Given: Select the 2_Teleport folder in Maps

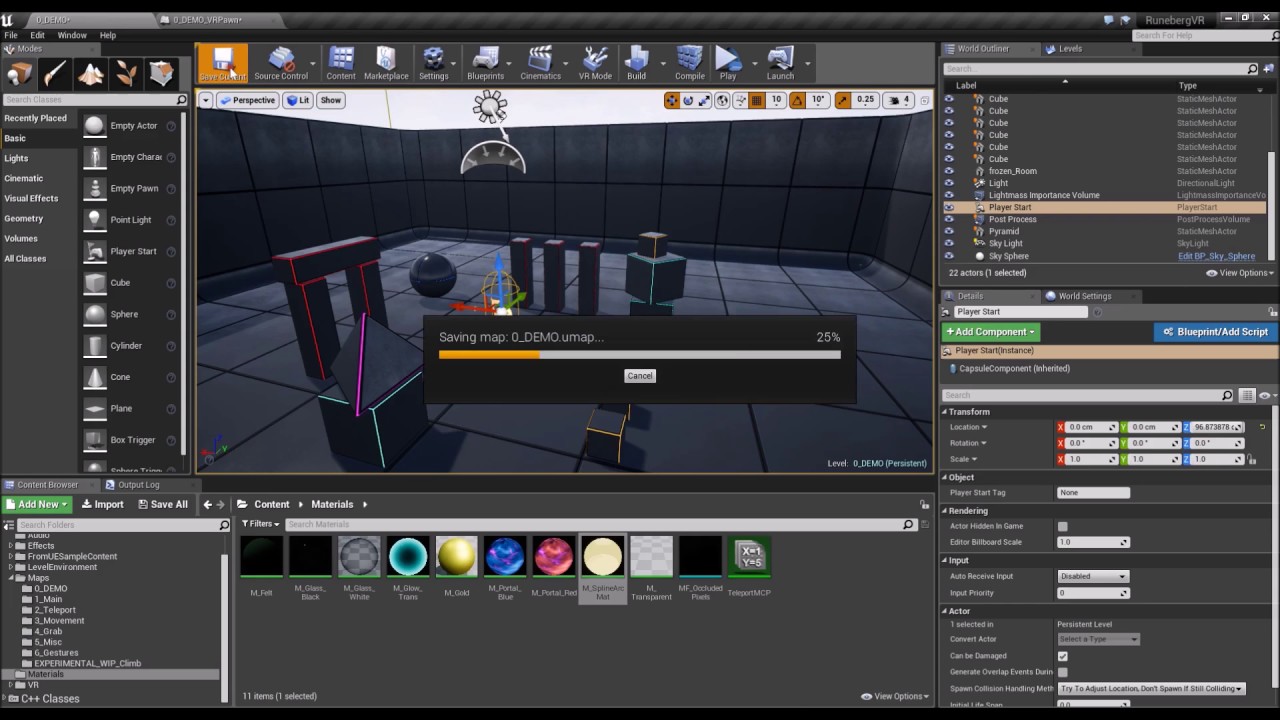Looking at the screenshot, I should 55,610.
